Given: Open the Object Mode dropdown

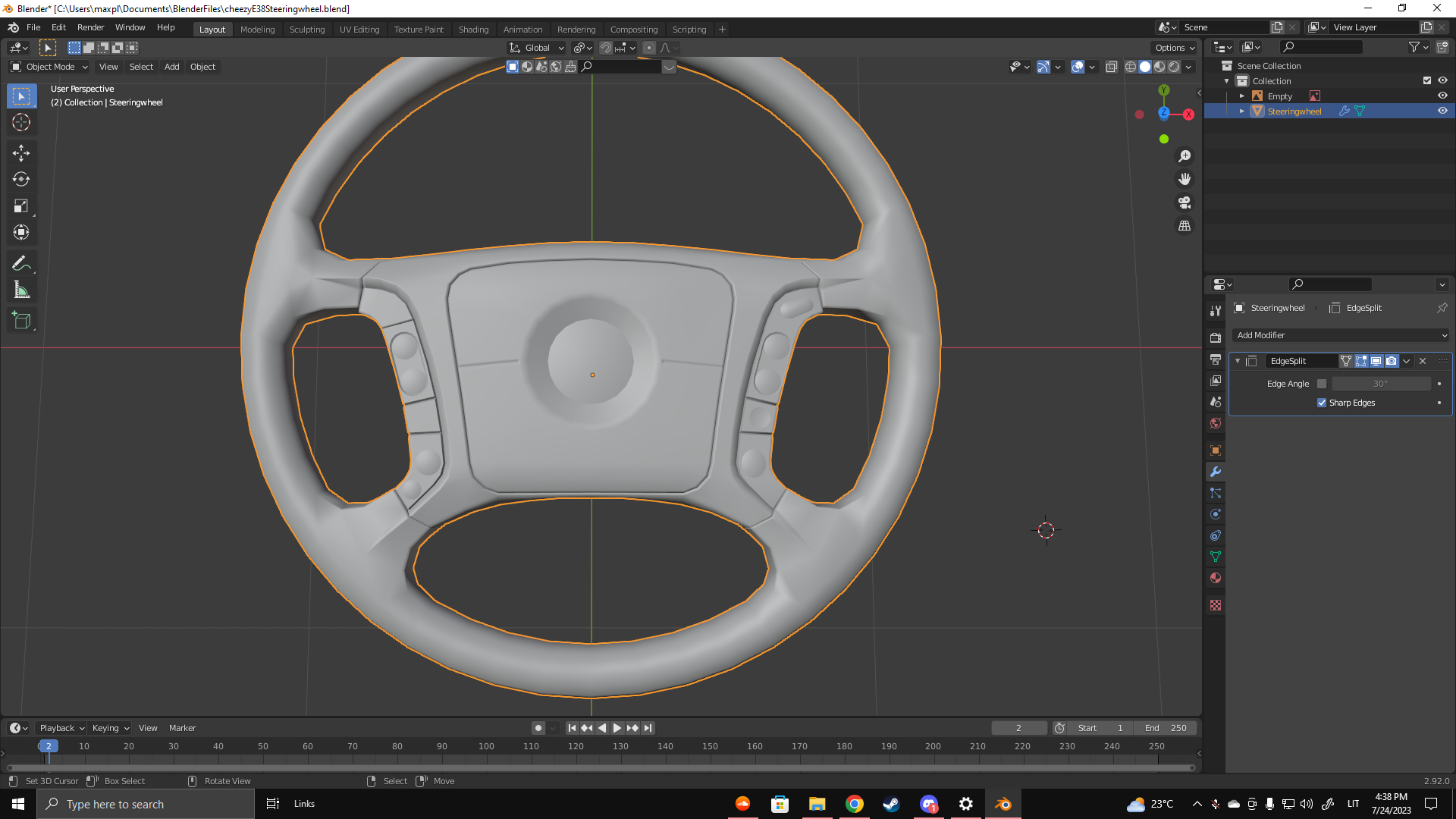Looking at the screenshot, I should tap(49, 67).
